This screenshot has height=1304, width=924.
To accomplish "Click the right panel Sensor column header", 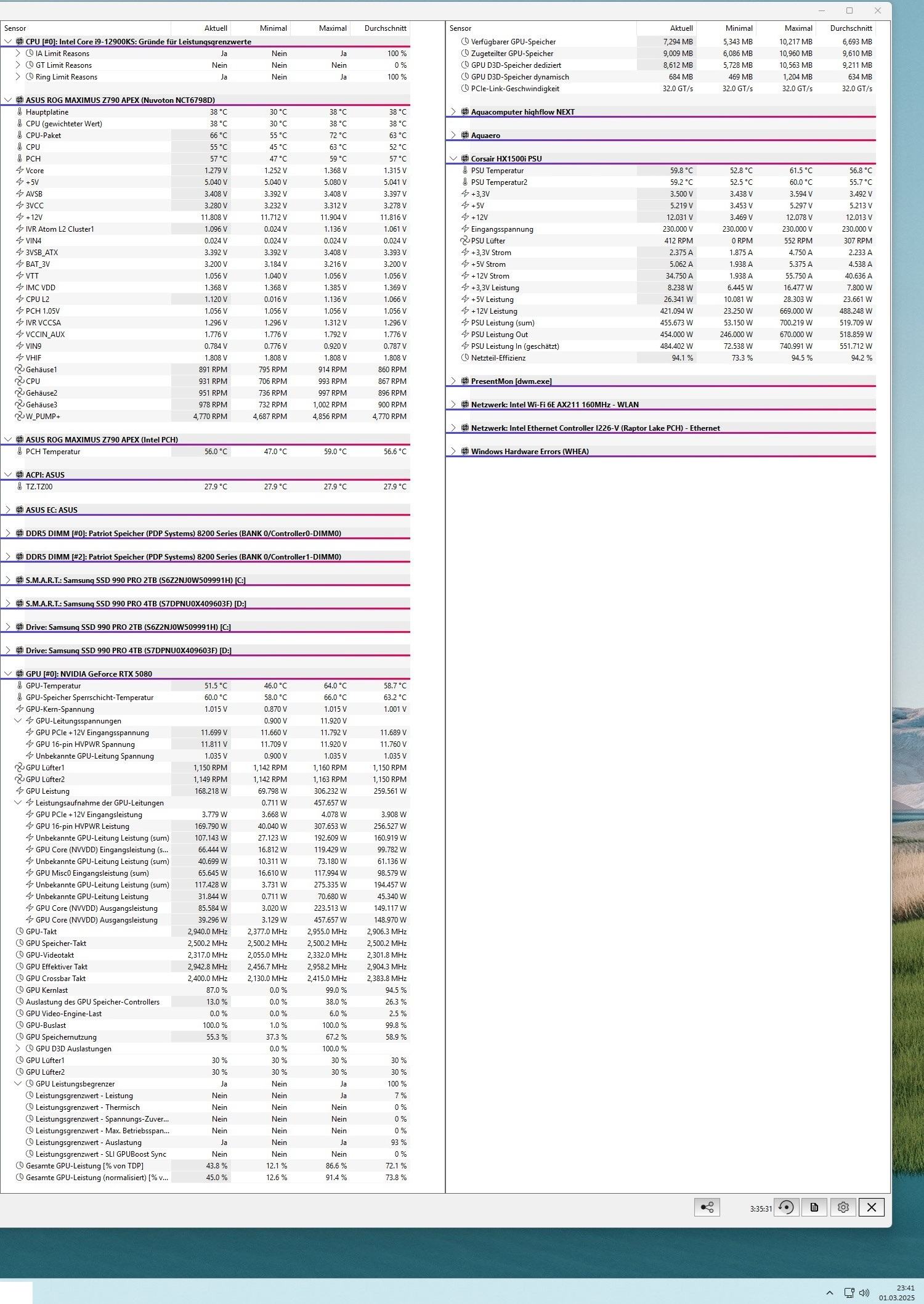I will tap(541, 28).
